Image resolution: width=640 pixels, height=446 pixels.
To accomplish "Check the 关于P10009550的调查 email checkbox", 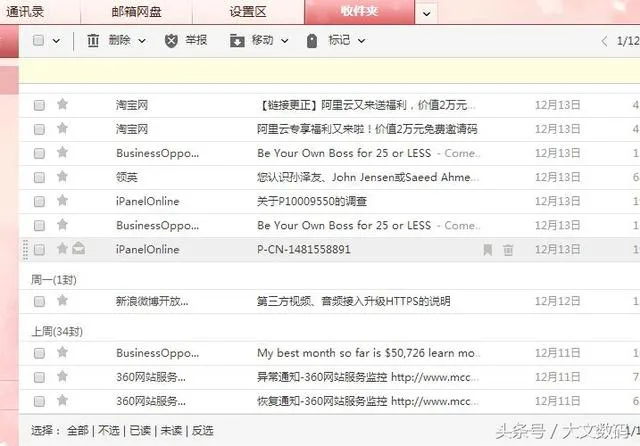I will tap(39, 202).
